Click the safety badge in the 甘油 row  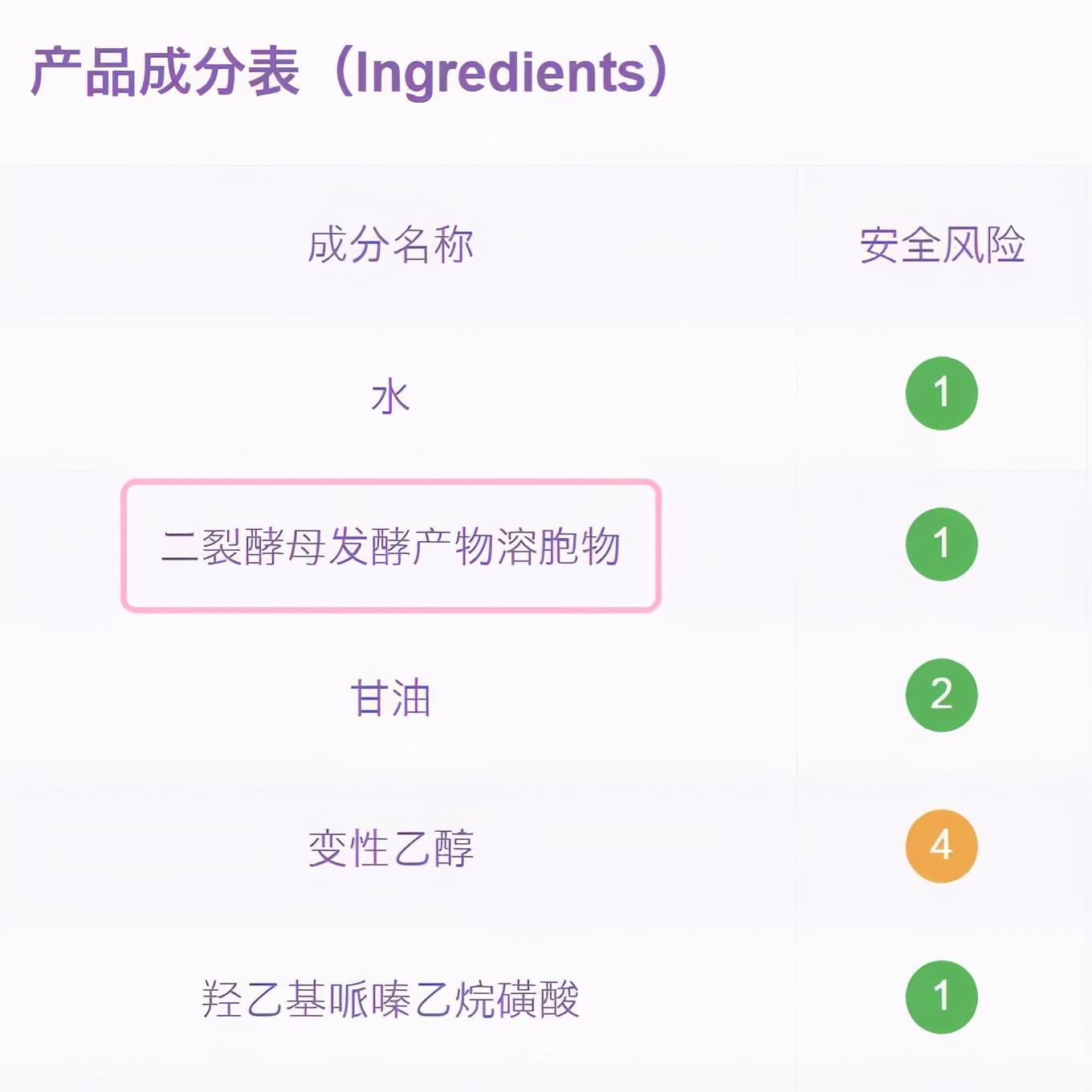(x=941, y=695)
